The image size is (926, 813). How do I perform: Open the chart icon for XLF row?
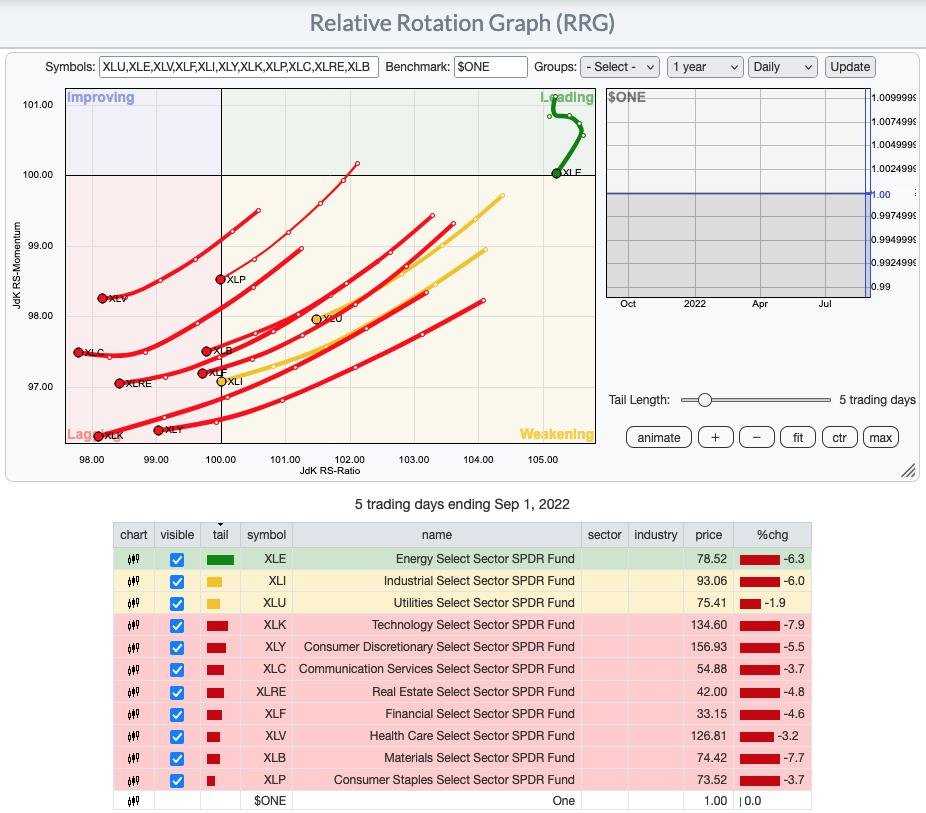[133, 714]
